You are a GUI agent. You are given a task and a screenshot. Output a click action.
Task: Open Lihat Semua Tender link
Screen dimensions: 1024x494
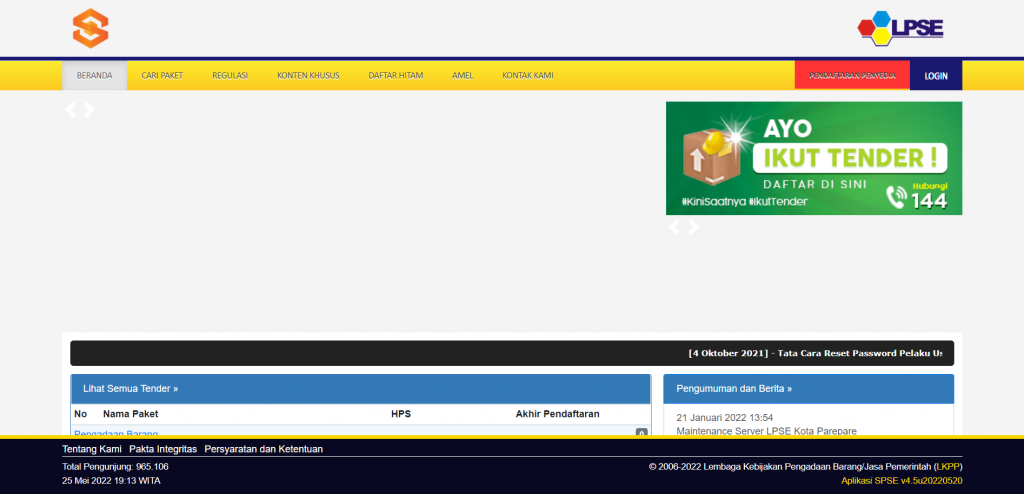tap(130, 388)
